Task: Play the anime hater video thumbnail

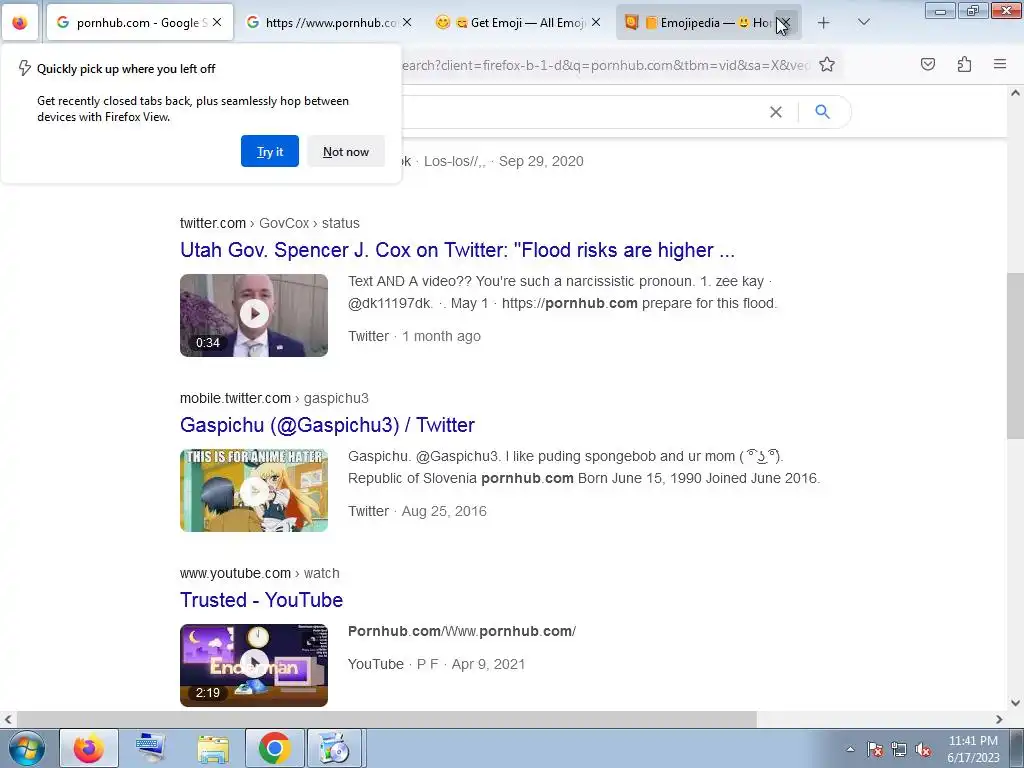Action: [x=254, y=490]
